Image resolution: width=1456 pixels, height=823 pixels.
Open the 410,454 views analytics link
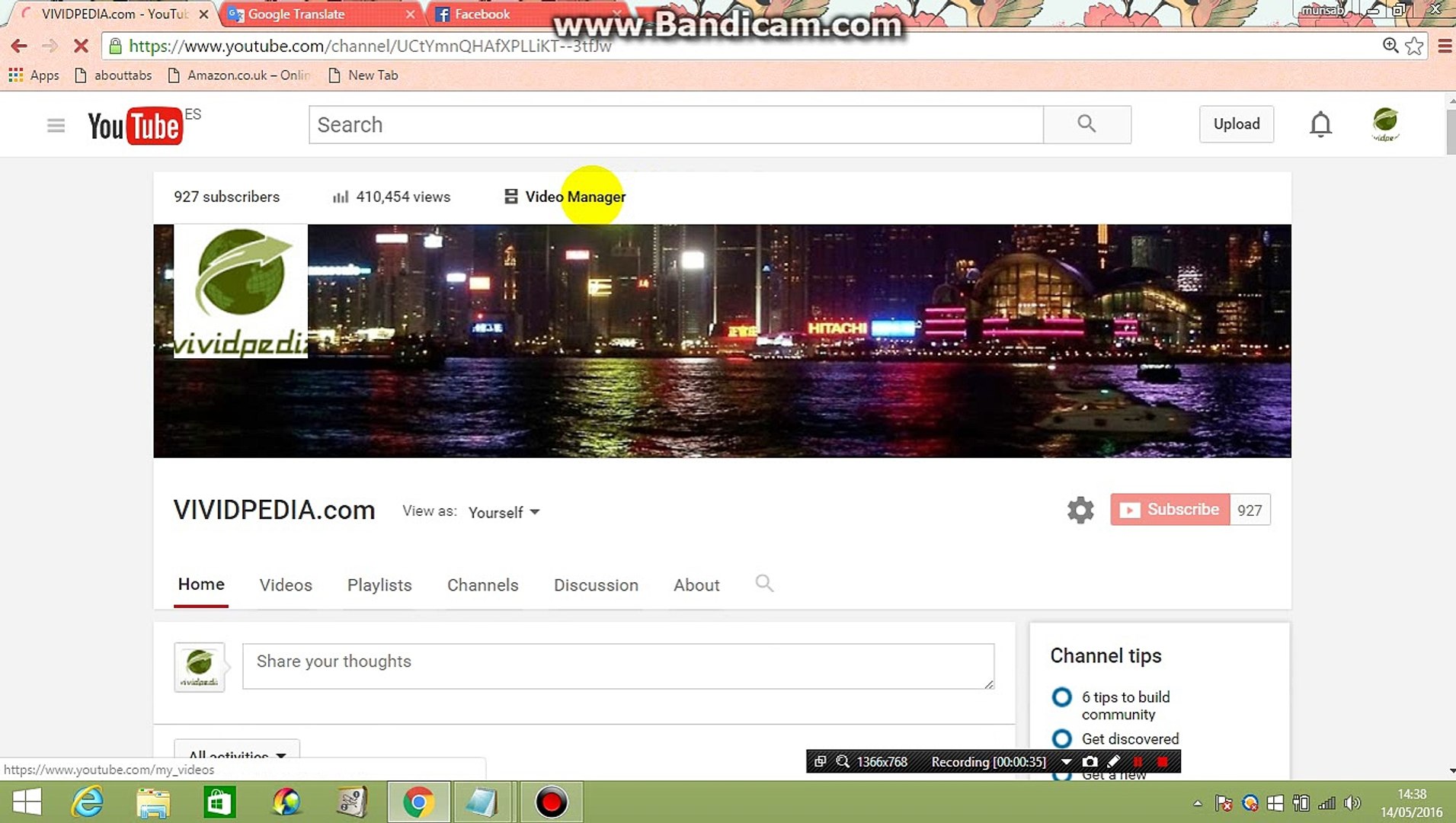pyautogui.click(x=392, y=197)
